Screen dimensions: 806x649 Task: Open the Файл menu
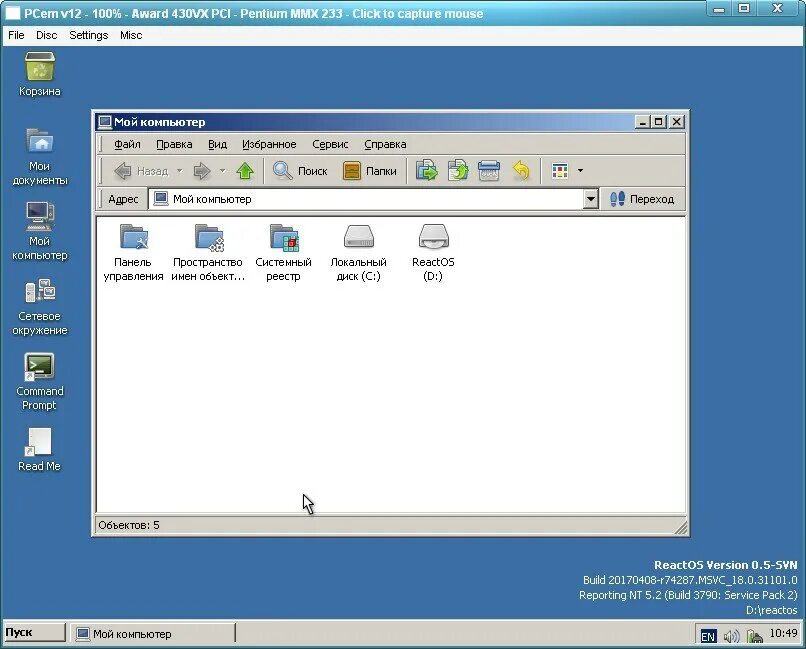[x=127, y=144]
